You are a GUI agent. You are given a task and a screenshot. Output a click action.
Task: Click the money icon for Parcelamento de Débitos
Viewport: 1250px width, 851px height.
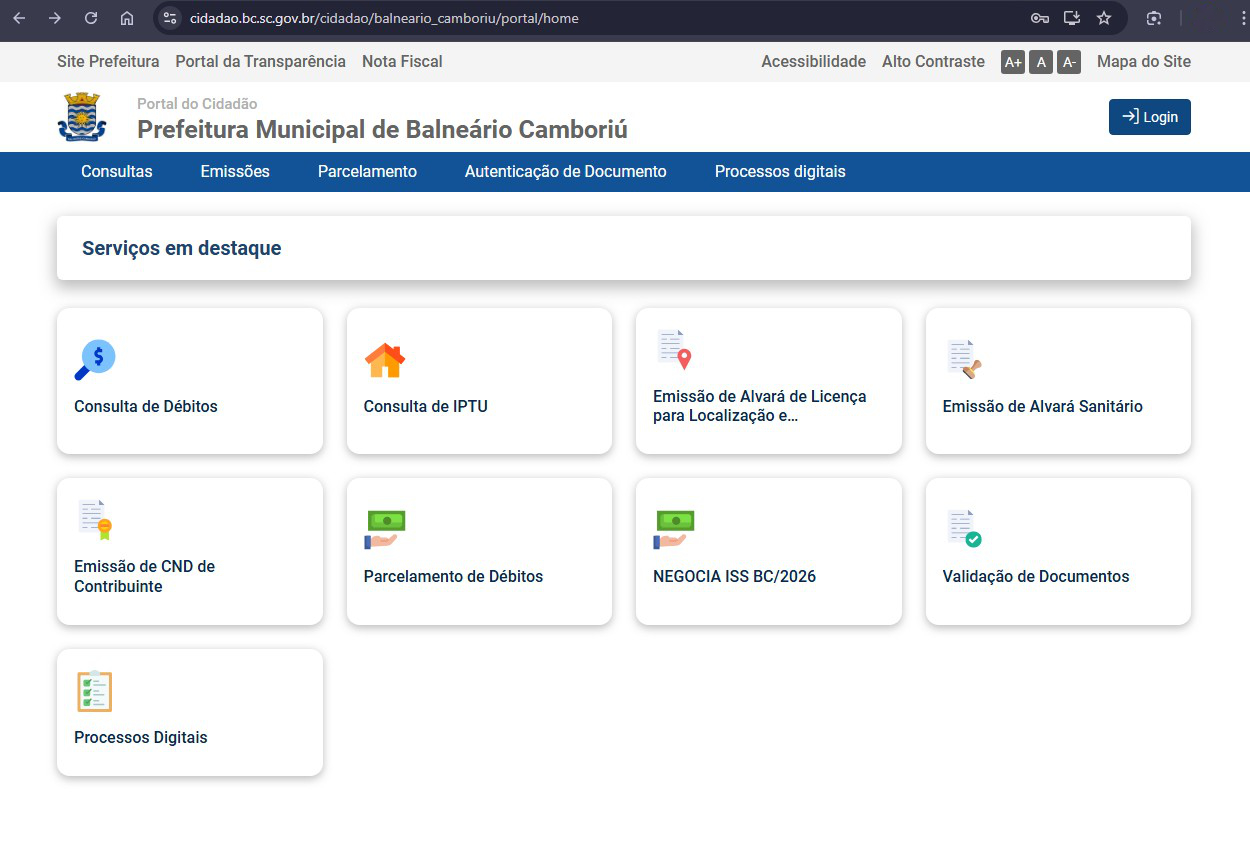pyautogui.click(x=385, y=530)
